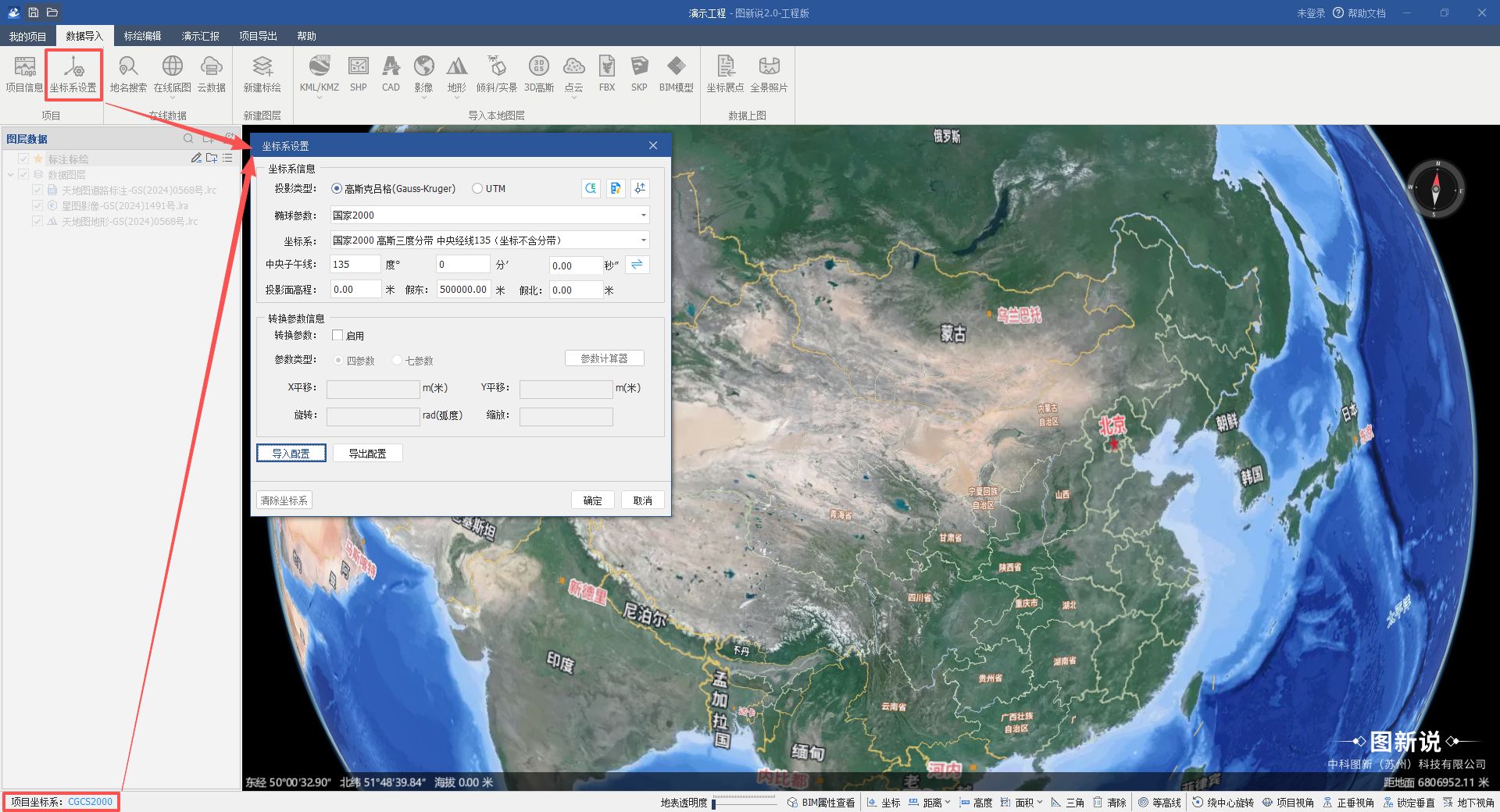This screenshot has height=812, width=1500.
Task: Click 中央子午线 degree field showing 135
Action: click(x=355, y=265)
